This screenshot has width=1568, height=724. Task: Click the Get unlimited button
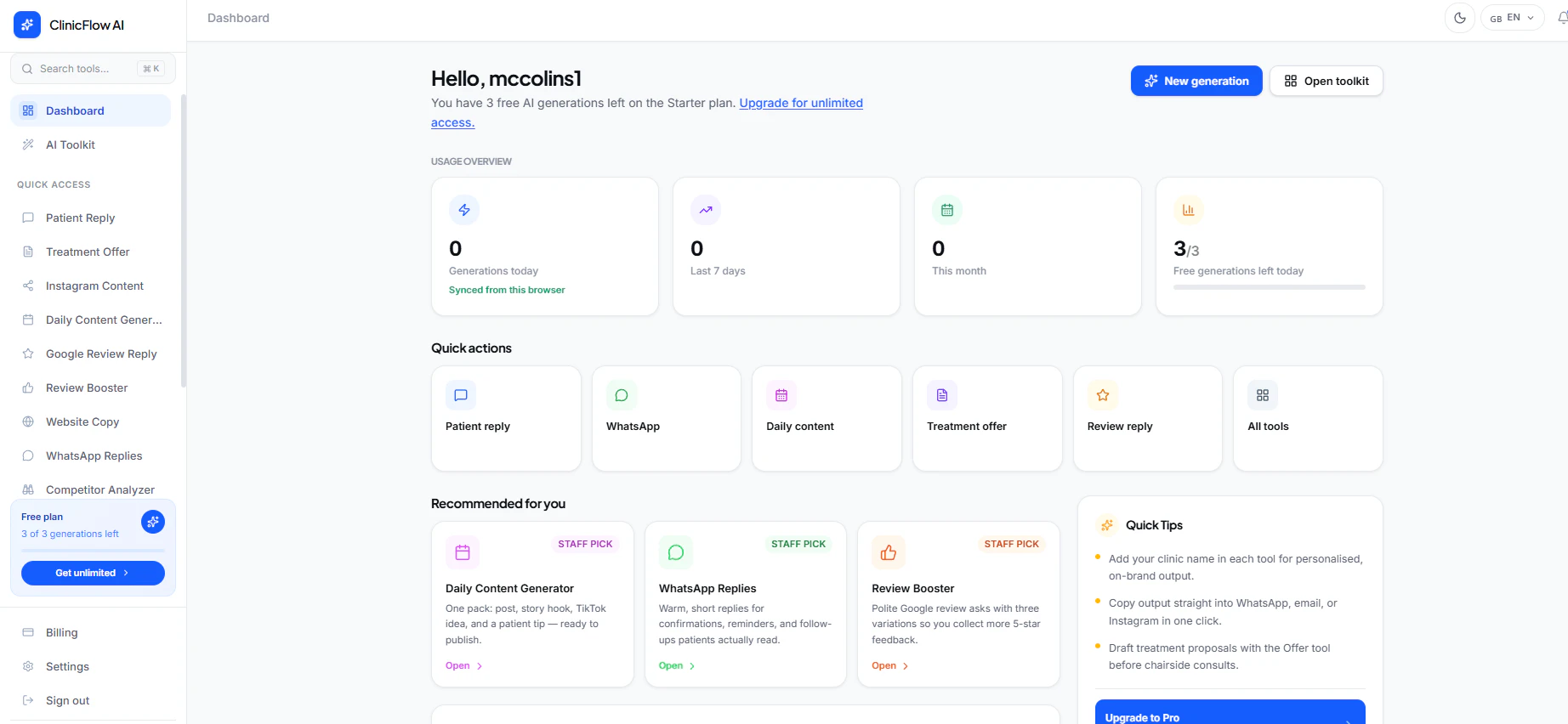[93, 573]
